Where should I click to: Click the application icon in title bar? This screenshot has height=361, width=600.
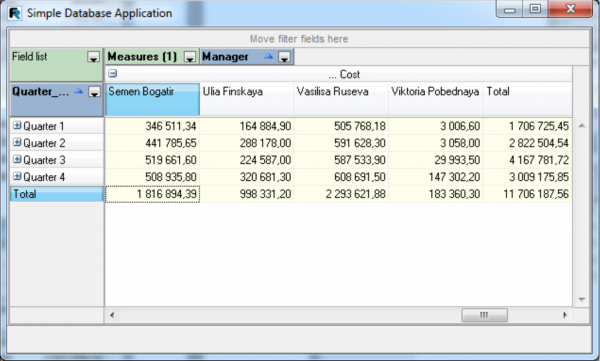pyautogui.click(x=15, y=13)
